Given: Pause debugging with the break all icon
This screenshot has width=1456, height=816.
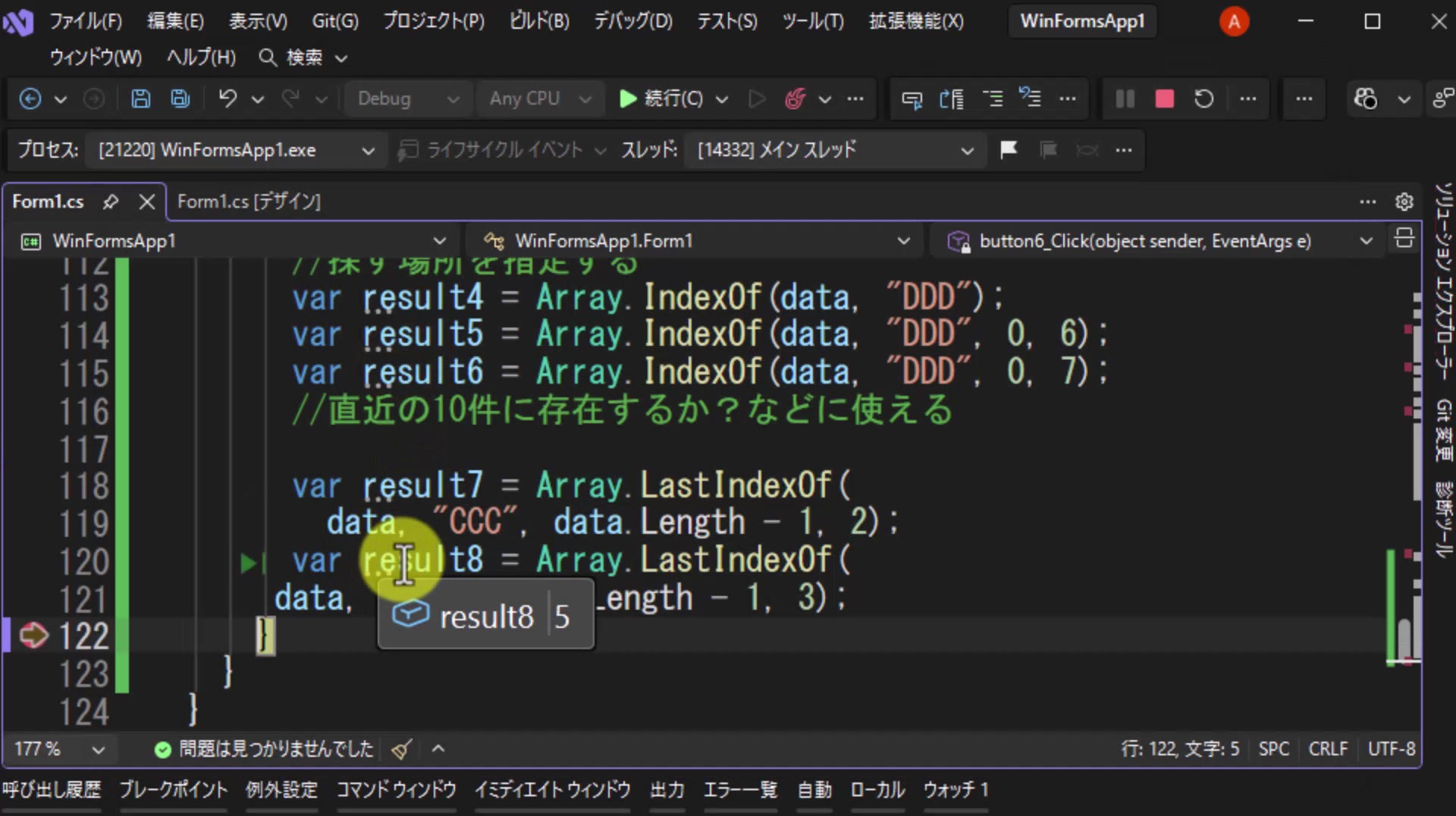Looking at the screenshot, I should (x=1125, y=99).
